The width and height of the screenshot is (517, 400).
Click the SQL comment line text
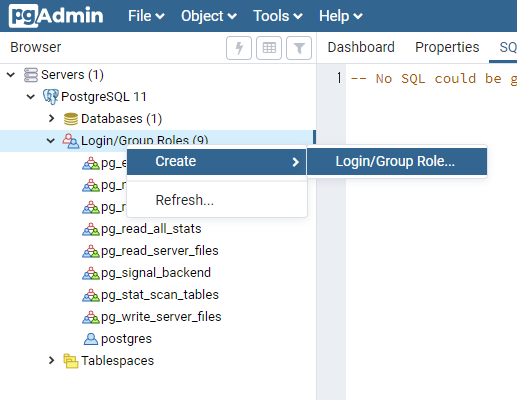434,79
